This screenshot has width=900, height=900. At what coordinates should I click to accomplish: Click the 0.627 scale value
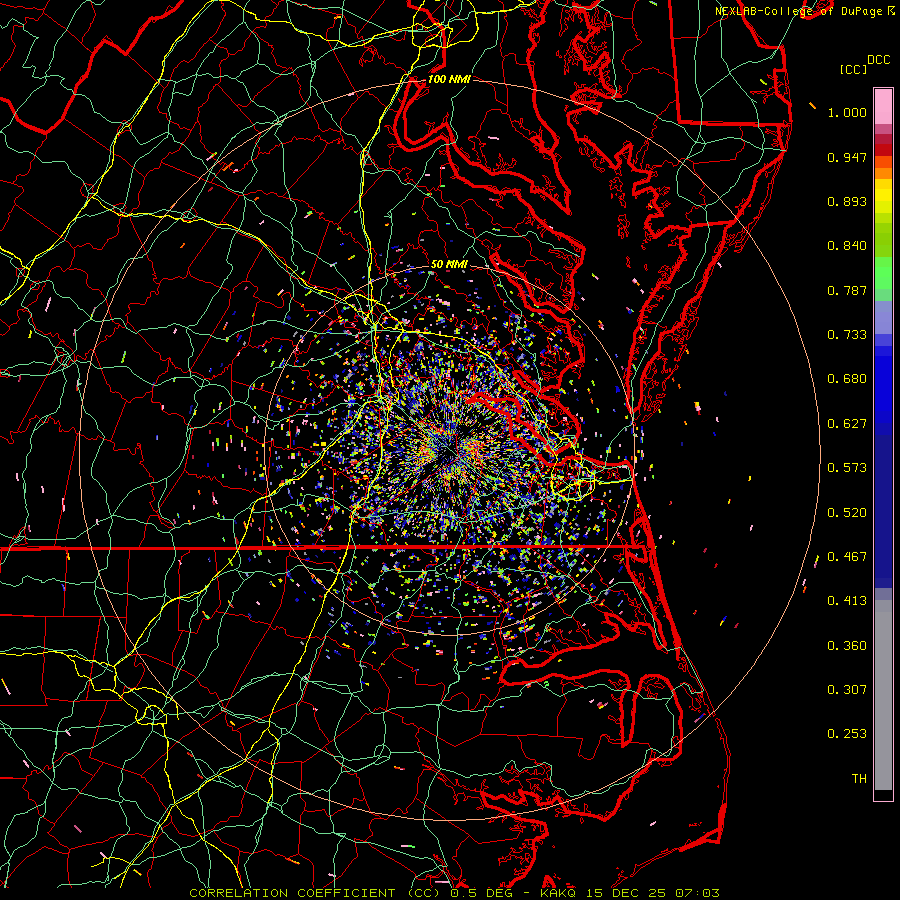point(847,424)
